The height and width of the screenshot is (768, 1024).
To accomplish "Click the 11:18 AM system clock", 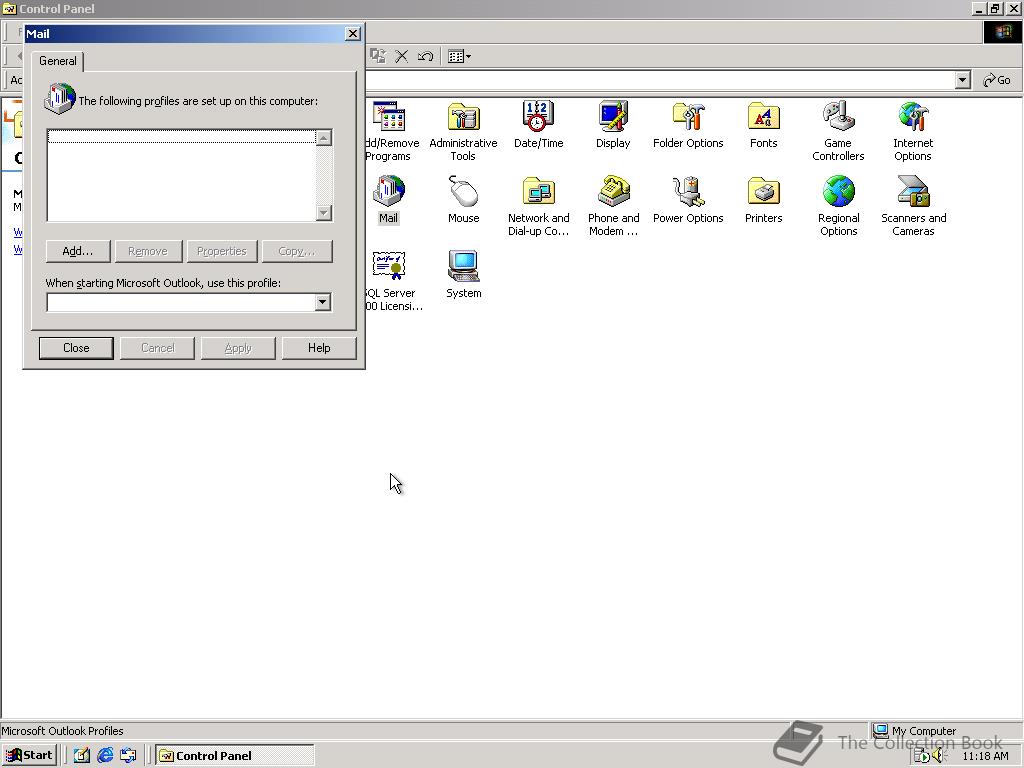I will (x=985, y=756).
